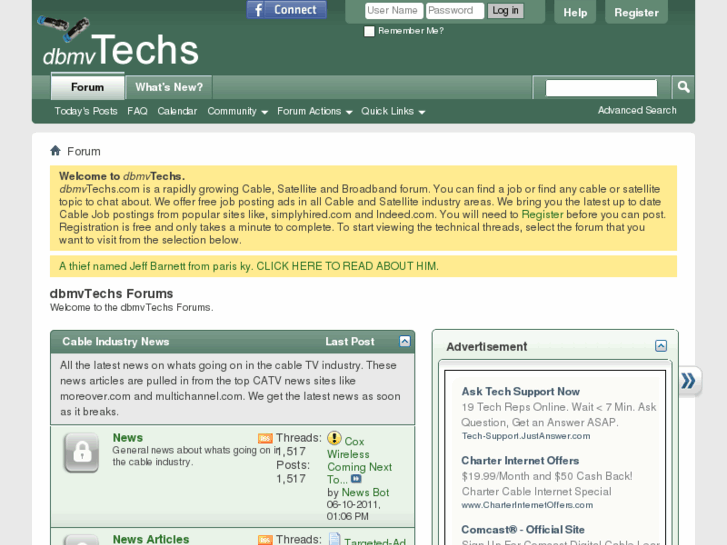This screenshot has height=545, width=727.
Task: Focus the Password field
Action: pyautogui.click(x=455, y=11)
